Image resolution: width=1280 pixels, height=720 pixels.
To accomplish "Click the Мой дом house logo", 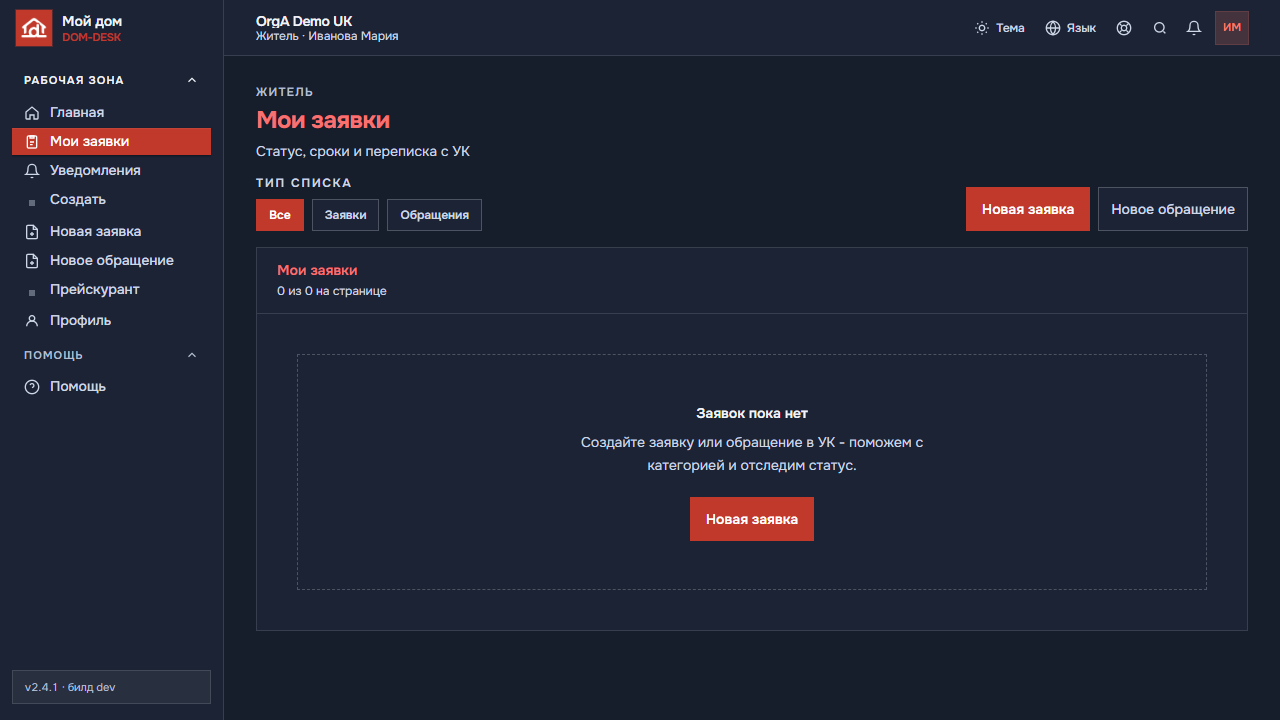I will (34, 28).
